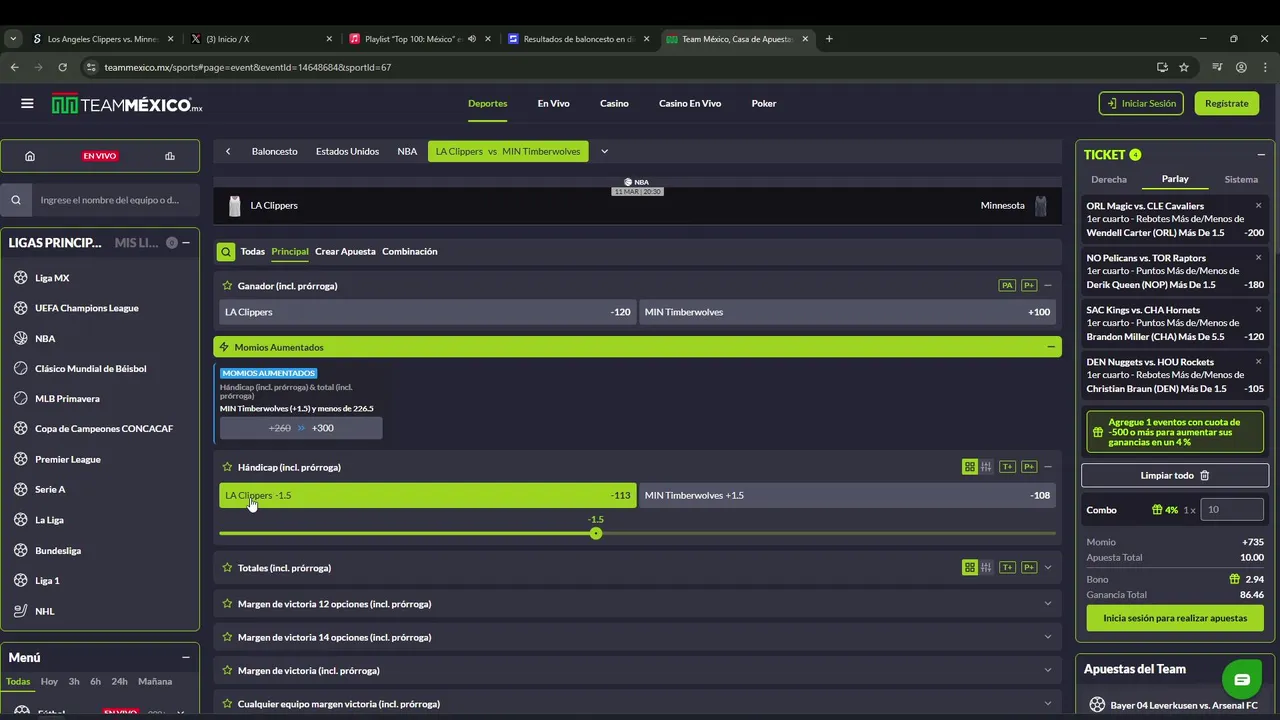Collapse the Ligas Principales panel
The image size is (1280, 720).
(186, 243)
